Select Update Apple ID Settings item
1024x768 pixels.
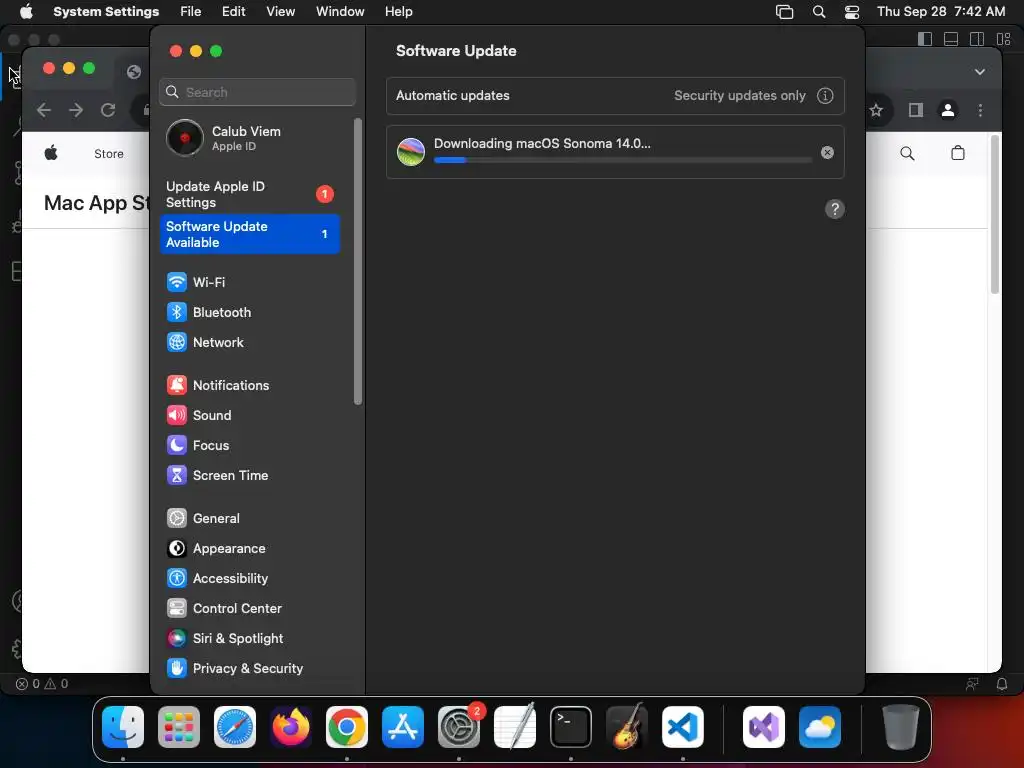pos(249,194)
